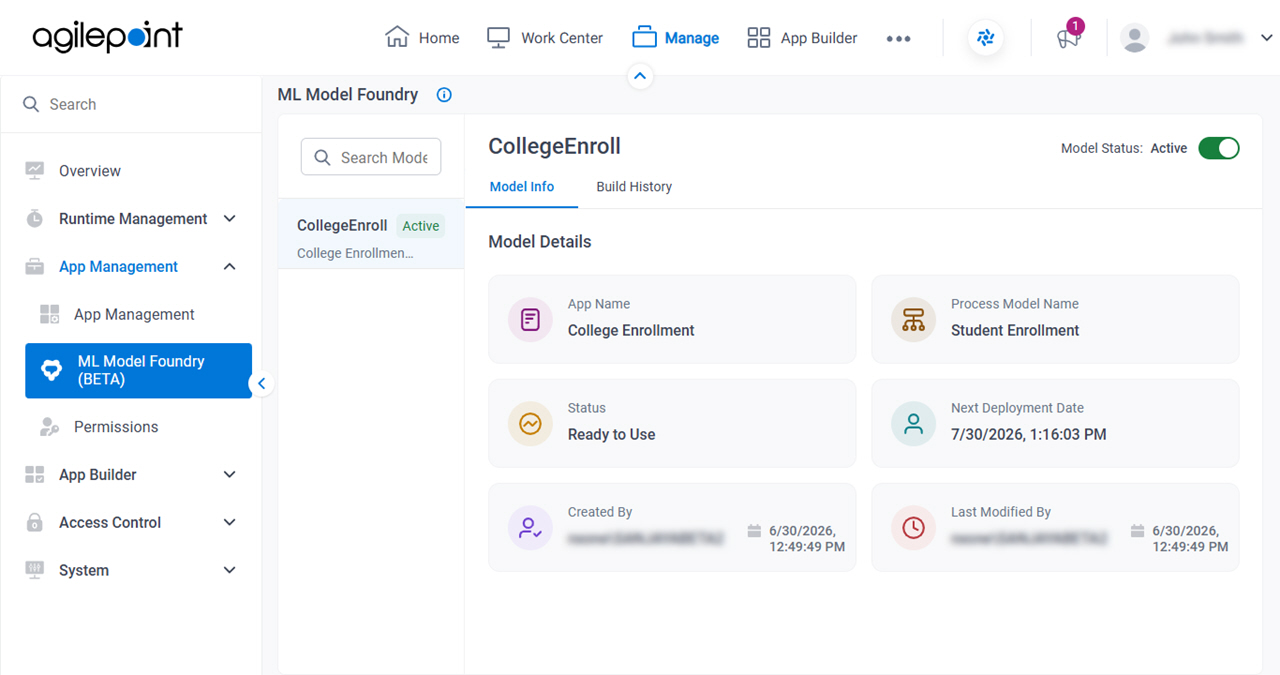This screenshot has width=1280, height=675.
Task: Toggle the Model Status Active switch
Action: click(x=1219, y=148)
